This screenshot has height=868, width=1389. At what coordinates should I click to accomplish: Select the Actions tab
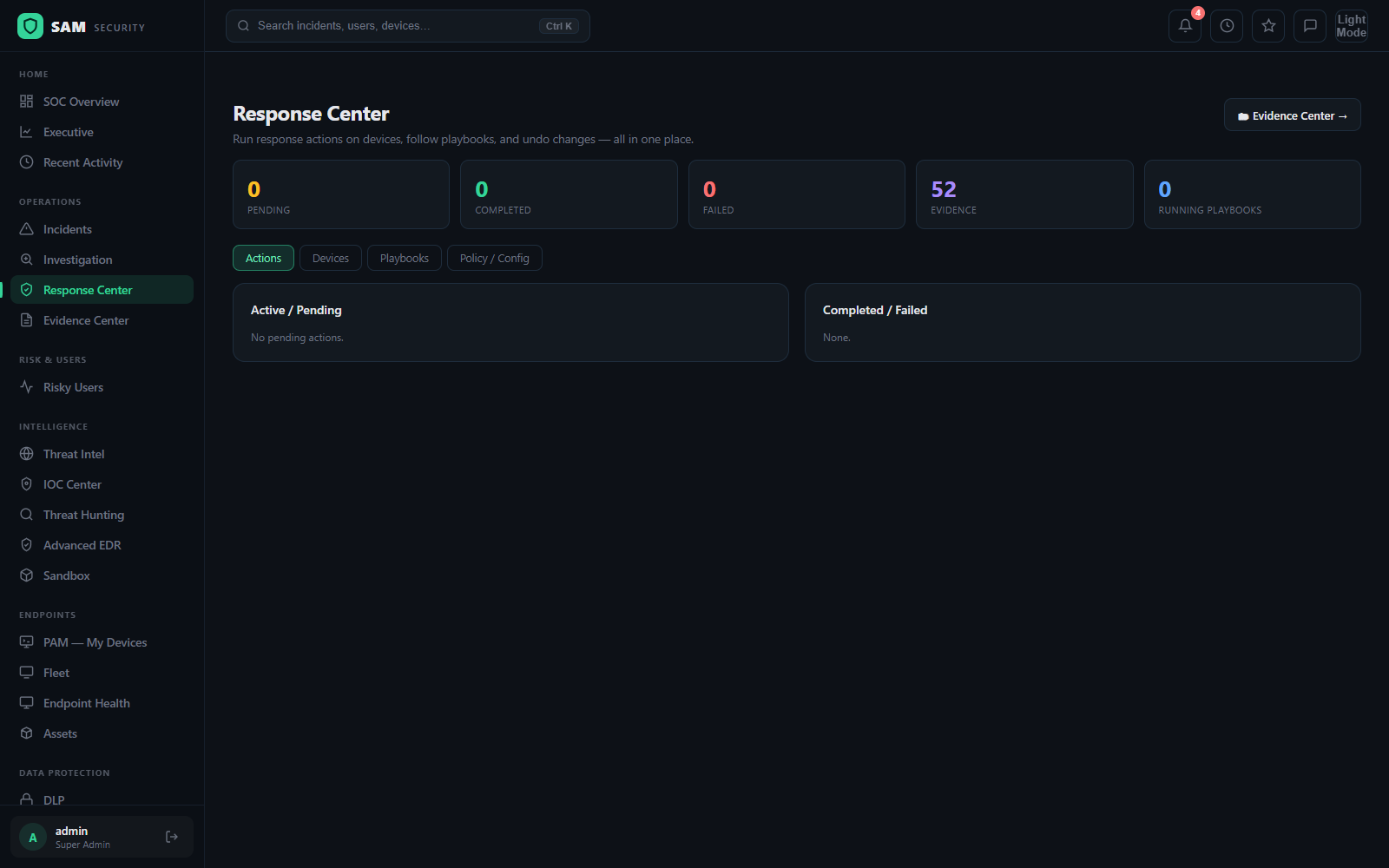point(263,258)
